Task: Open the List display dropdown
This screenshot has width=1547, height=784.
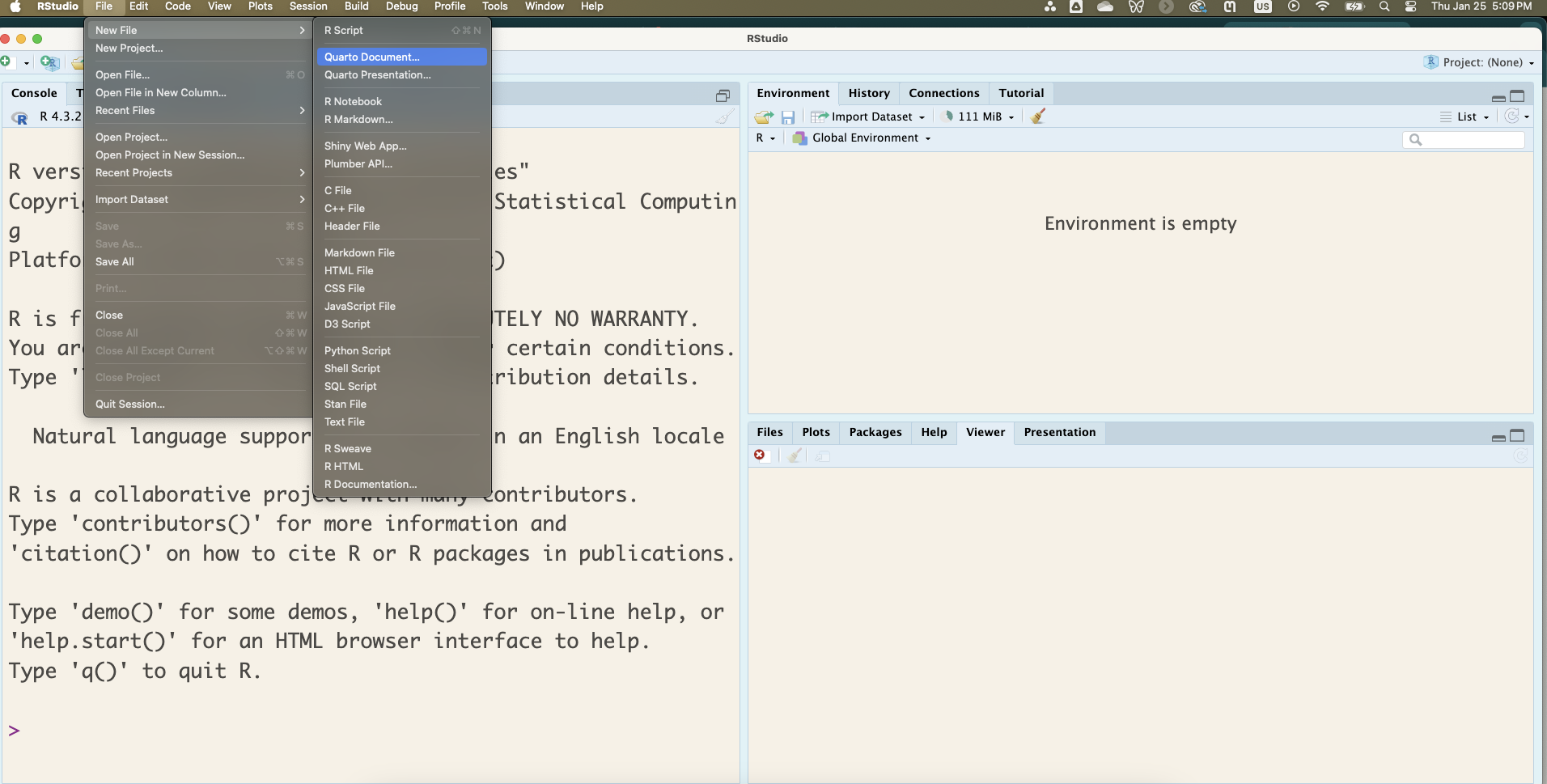Action: point(1467,117)
